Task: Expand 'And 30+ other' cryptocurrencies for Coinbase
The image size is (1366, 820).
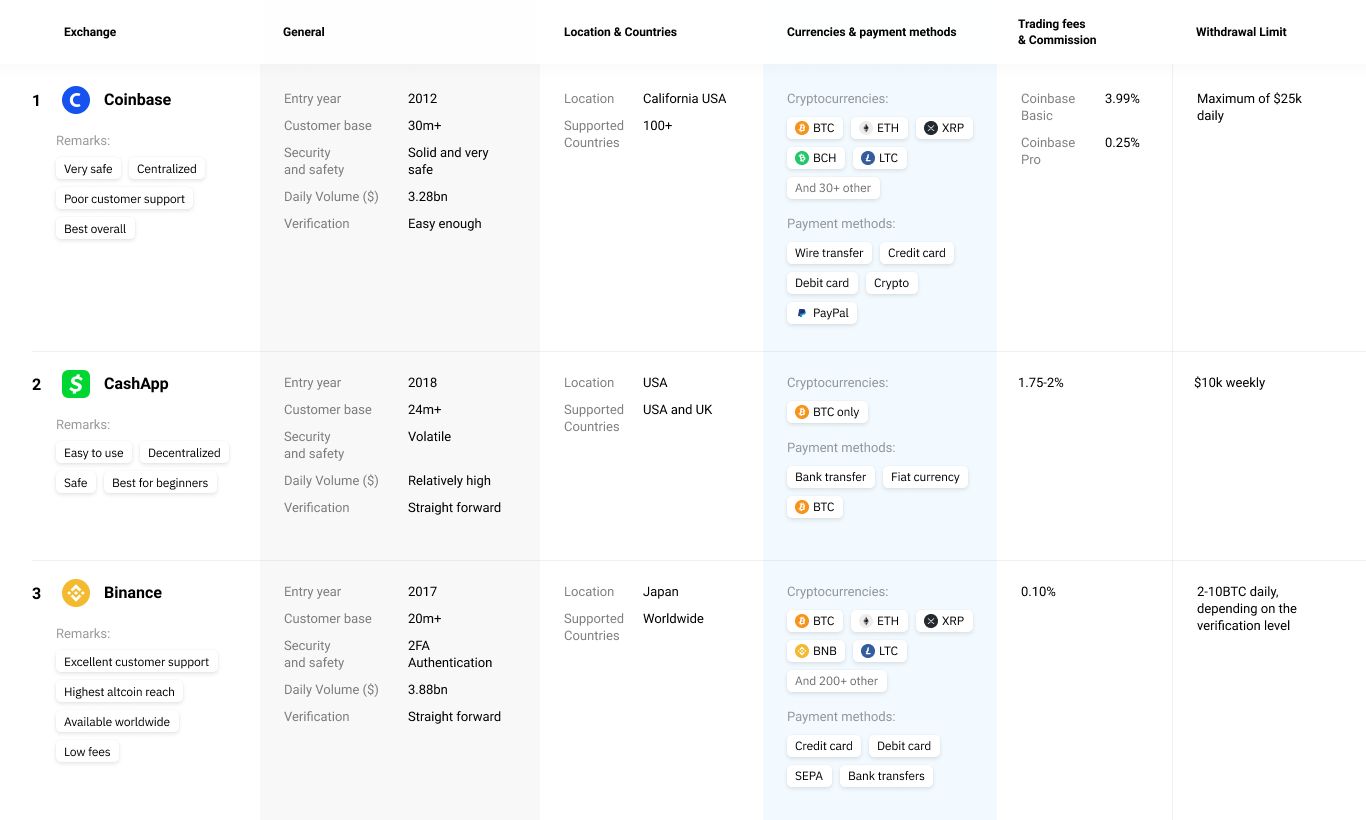Action: click(x=833, y=188)
